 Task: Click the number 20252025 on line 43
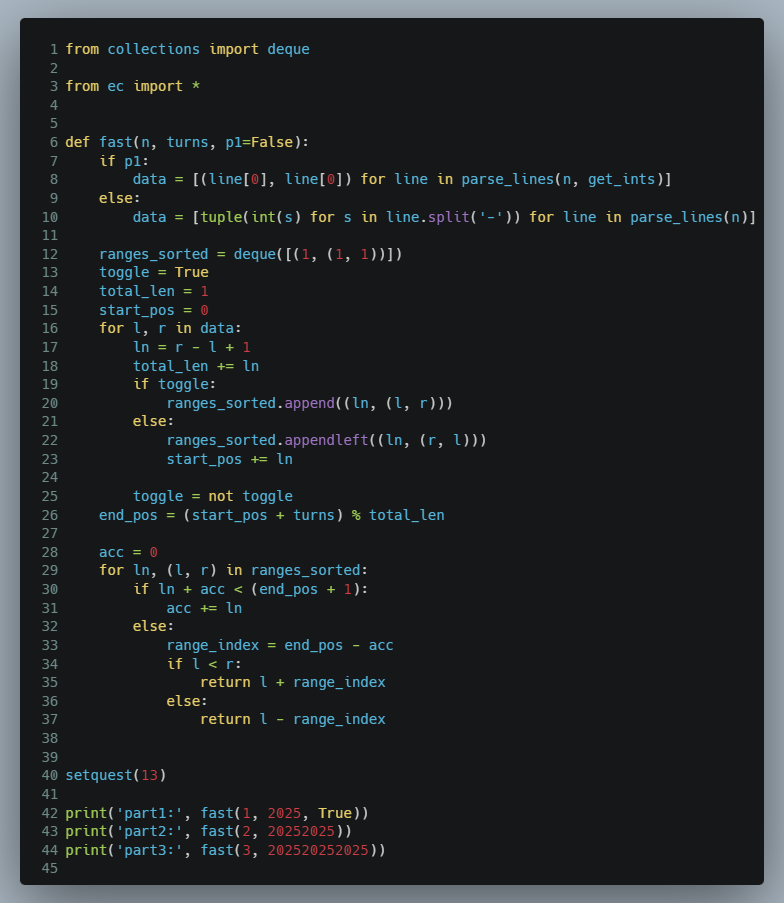tap(301, 832)
